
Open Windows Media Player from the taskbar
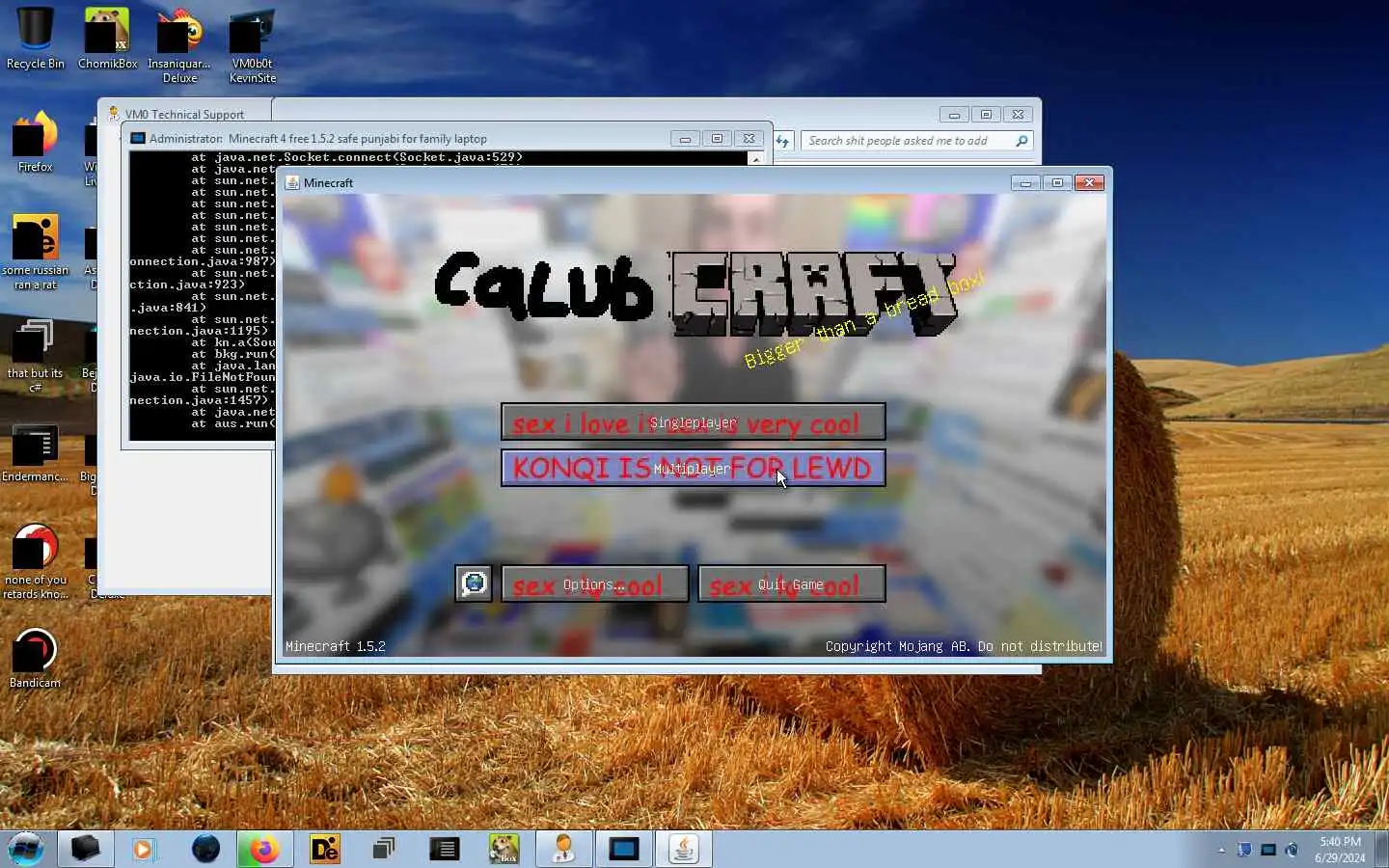[144, 849]
